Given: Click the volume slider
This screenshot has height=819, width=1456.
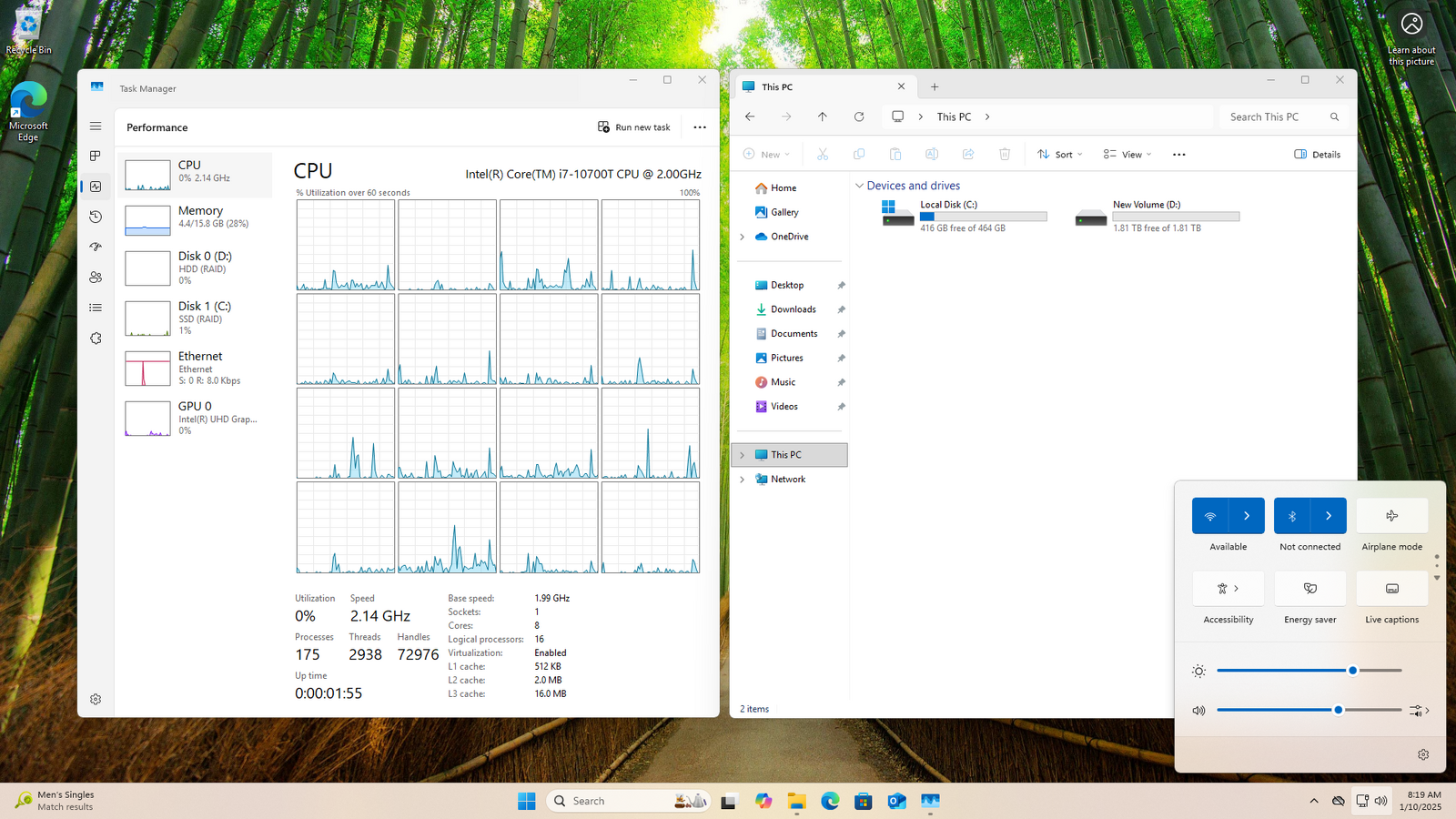Looking at the screenshot, I should (1309, 710).
